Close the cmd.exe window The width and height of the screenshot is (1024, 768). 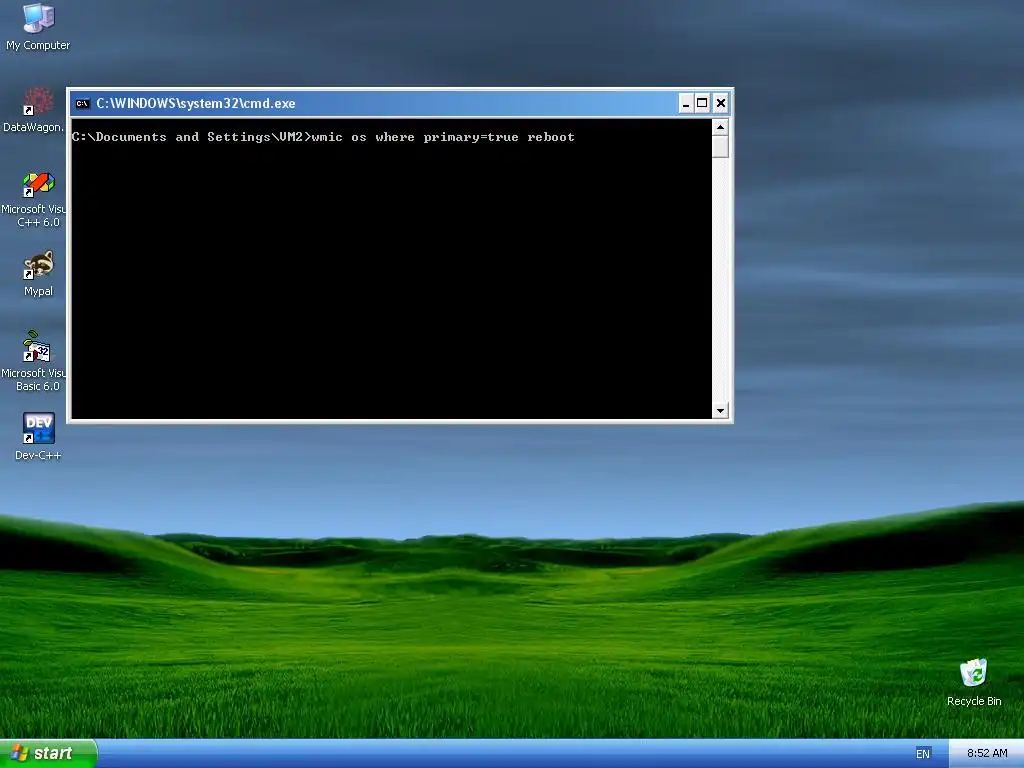720,103
